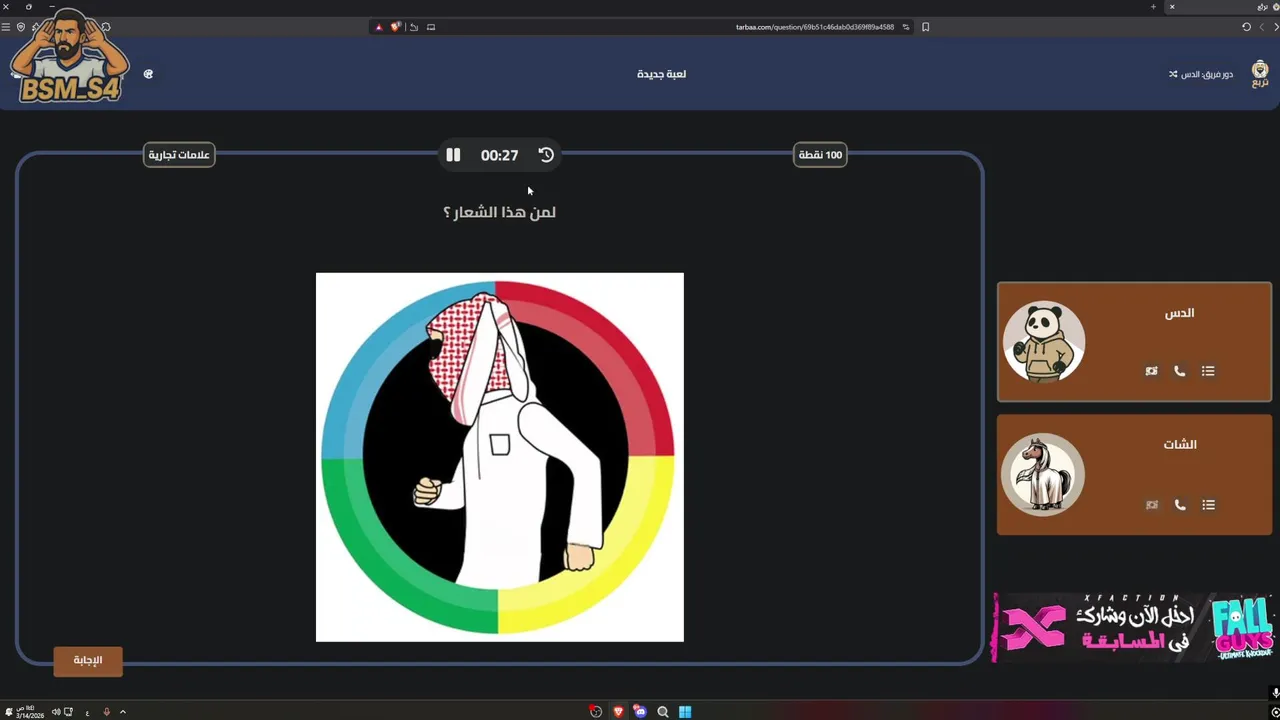1280x720 pixels.
Task: Click the 00:27 timer value
Action: point(499,155)
